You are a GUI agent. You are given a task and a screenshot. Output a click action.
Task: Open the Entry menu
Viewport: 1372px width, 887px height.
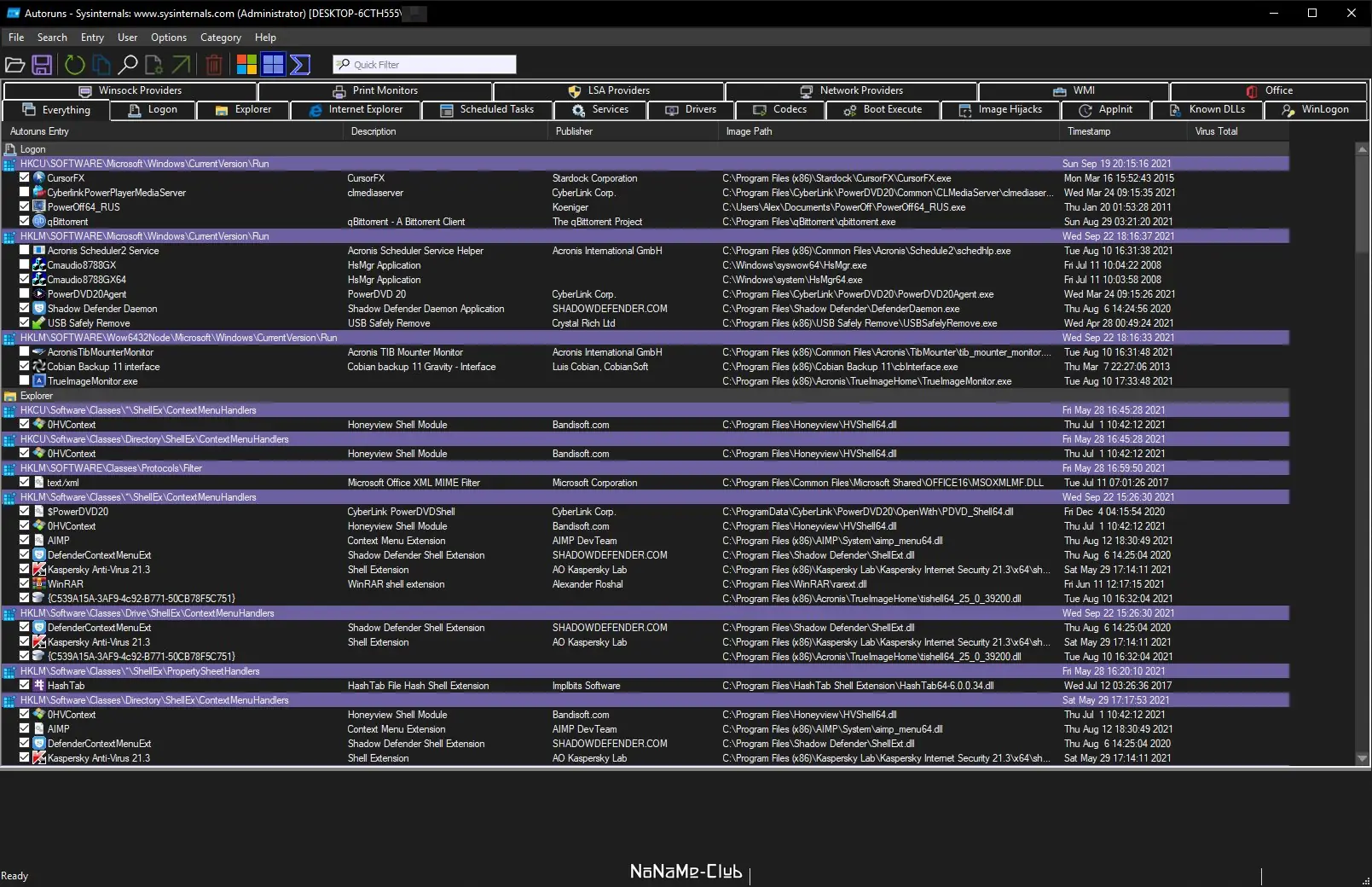(92, 38)
